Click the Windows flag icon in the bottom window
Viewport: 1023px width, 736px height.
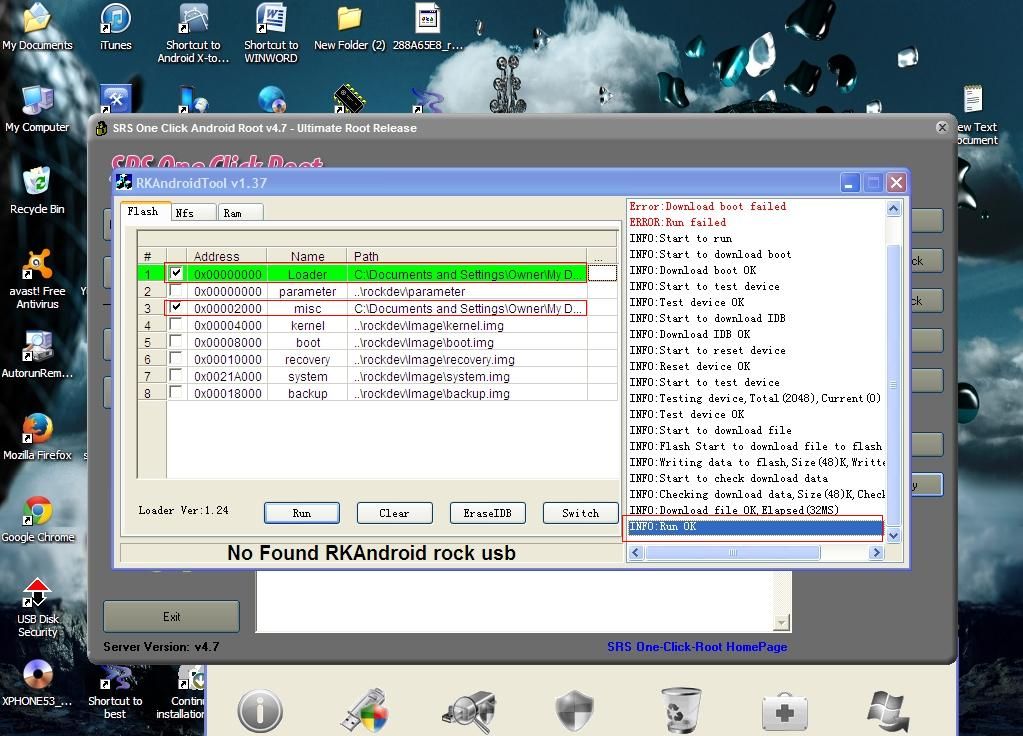point(889,711)
